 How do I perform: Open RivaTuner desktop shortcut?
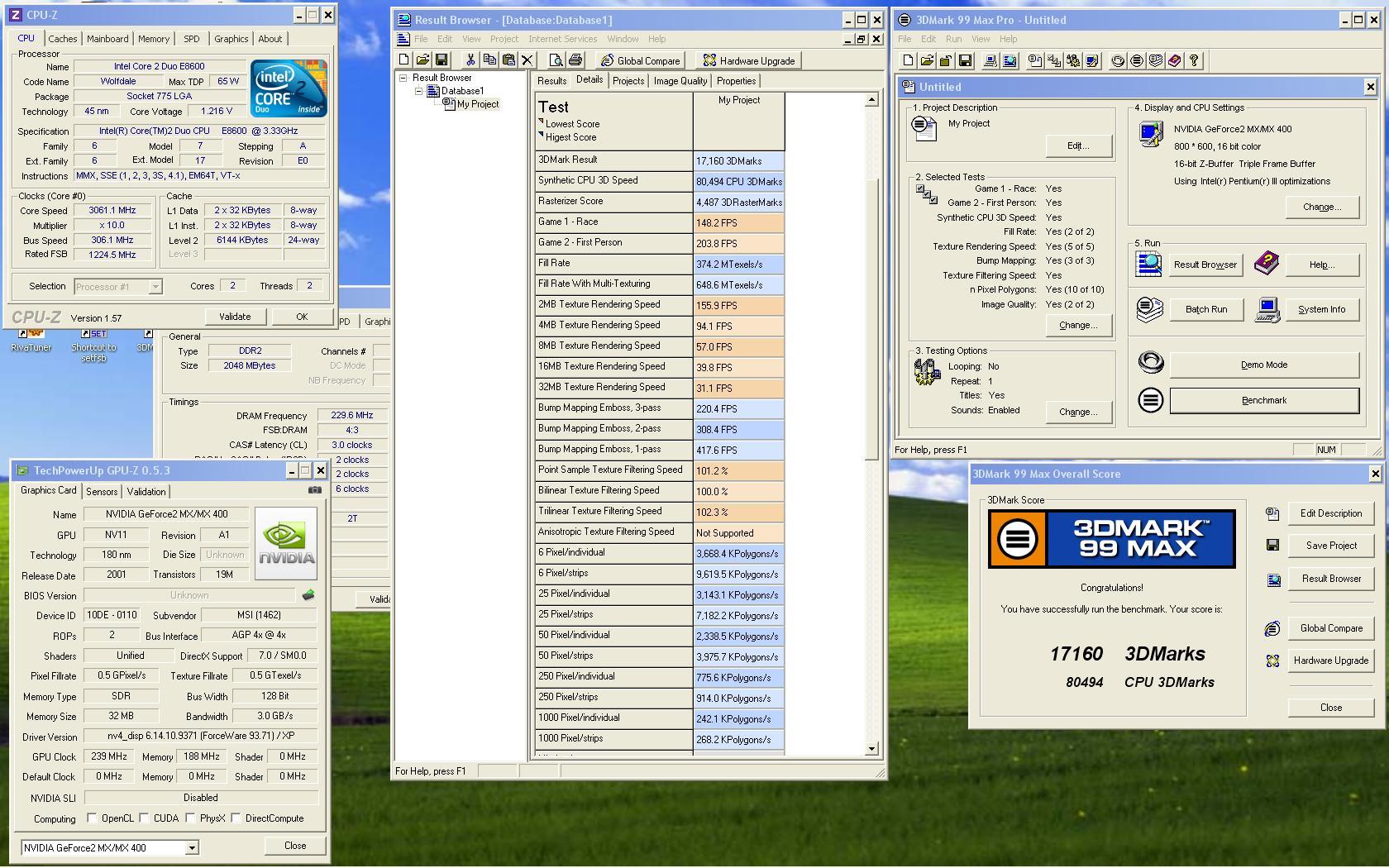(x=31, y=341)
